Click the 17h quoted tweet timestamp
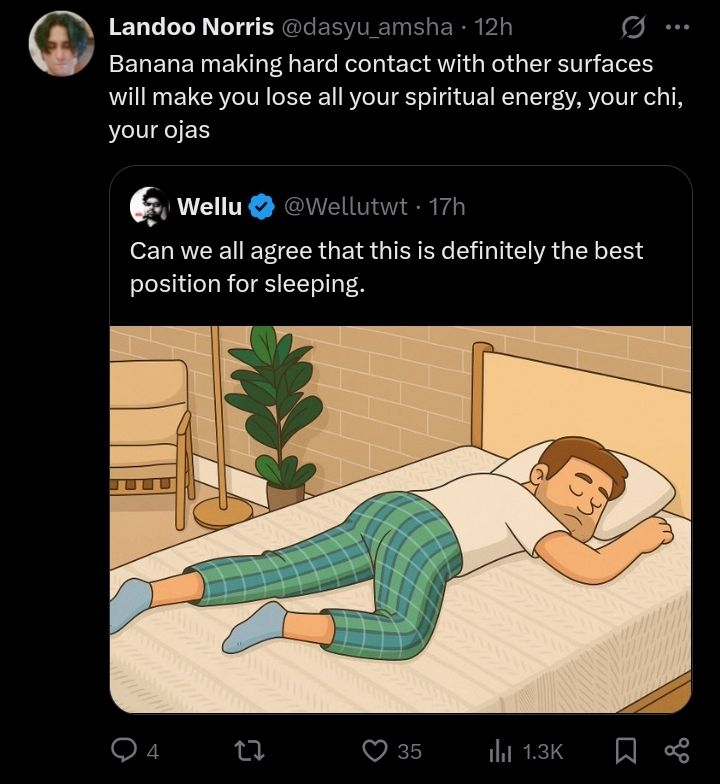This screenshot has width=720, height=784. point(447,207)
